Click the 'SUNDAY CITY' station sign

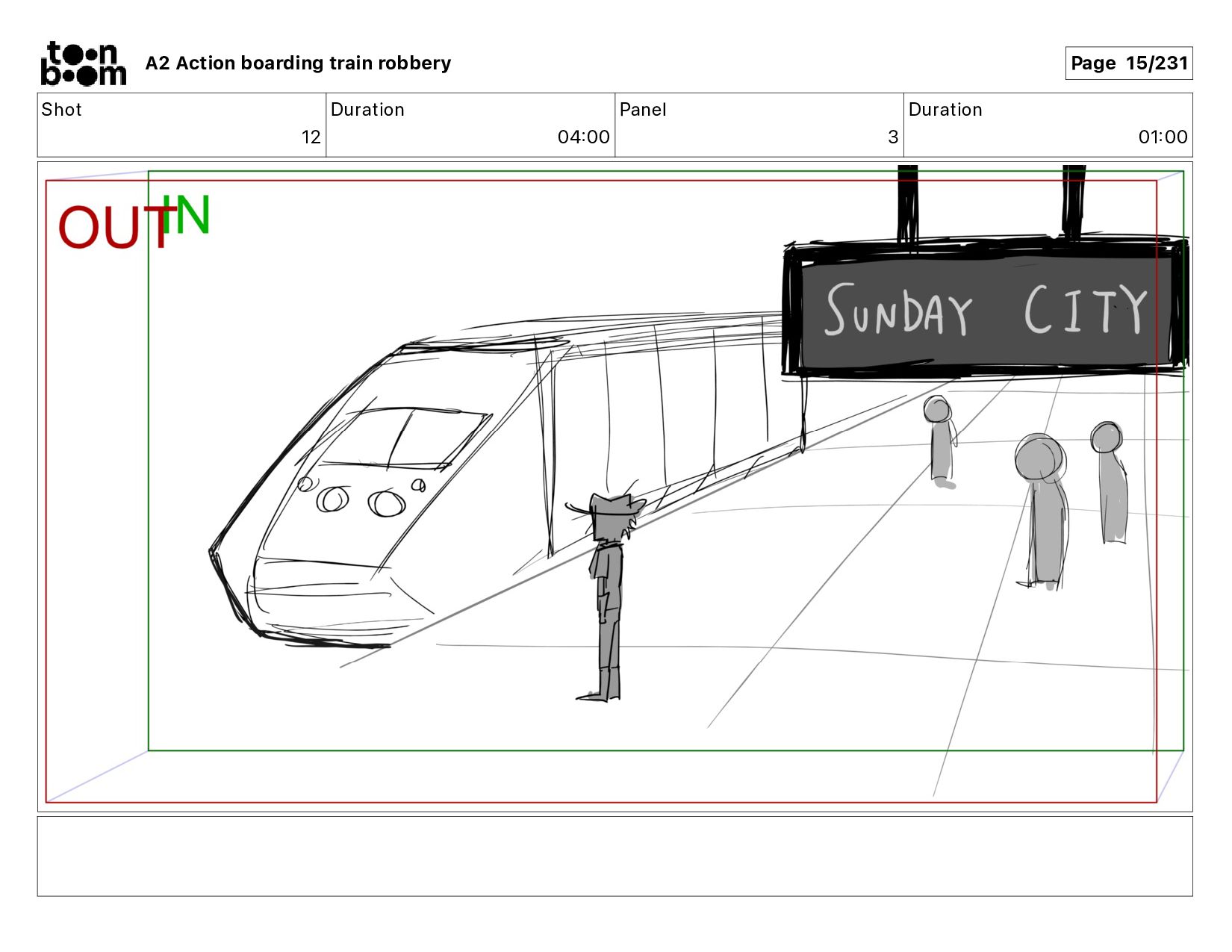point(985,309)
